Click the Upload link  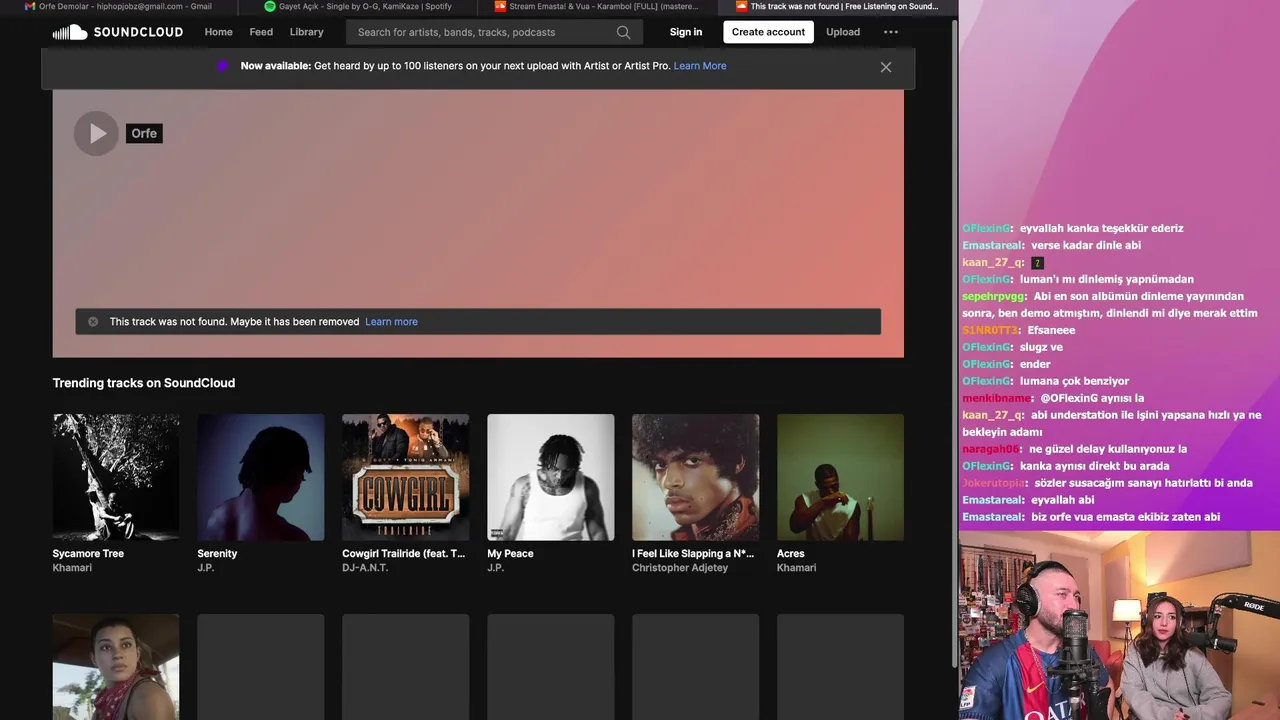click(x=843, y=32)
